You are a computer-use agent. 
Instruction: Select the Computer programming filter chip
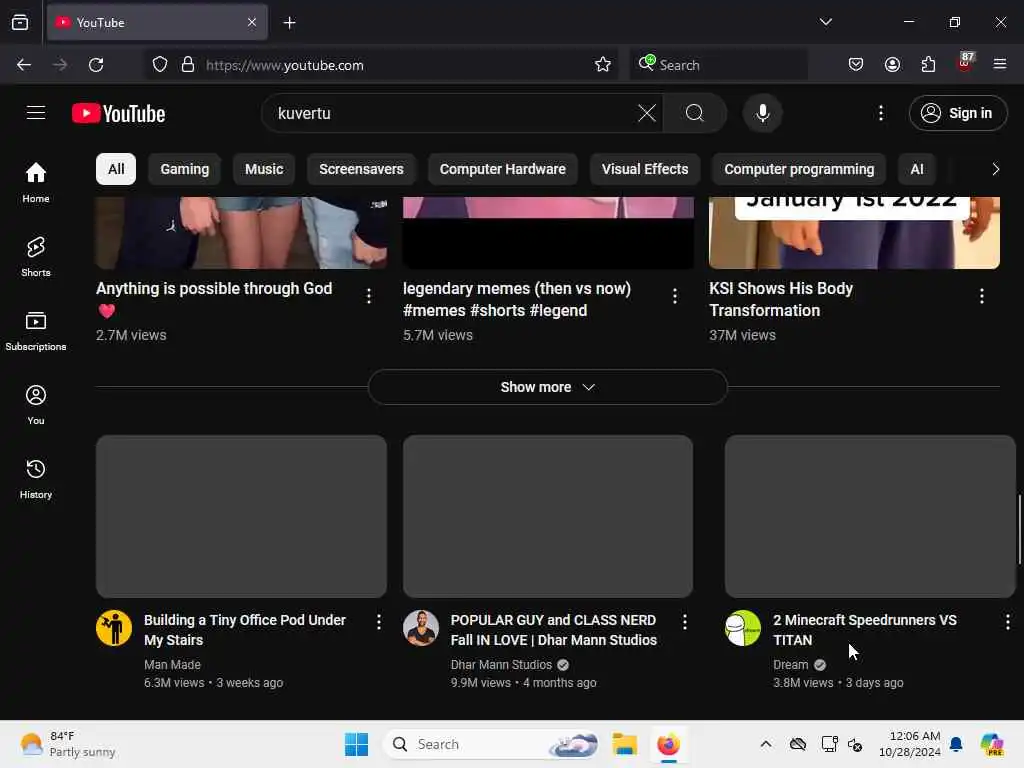[799, 169]
